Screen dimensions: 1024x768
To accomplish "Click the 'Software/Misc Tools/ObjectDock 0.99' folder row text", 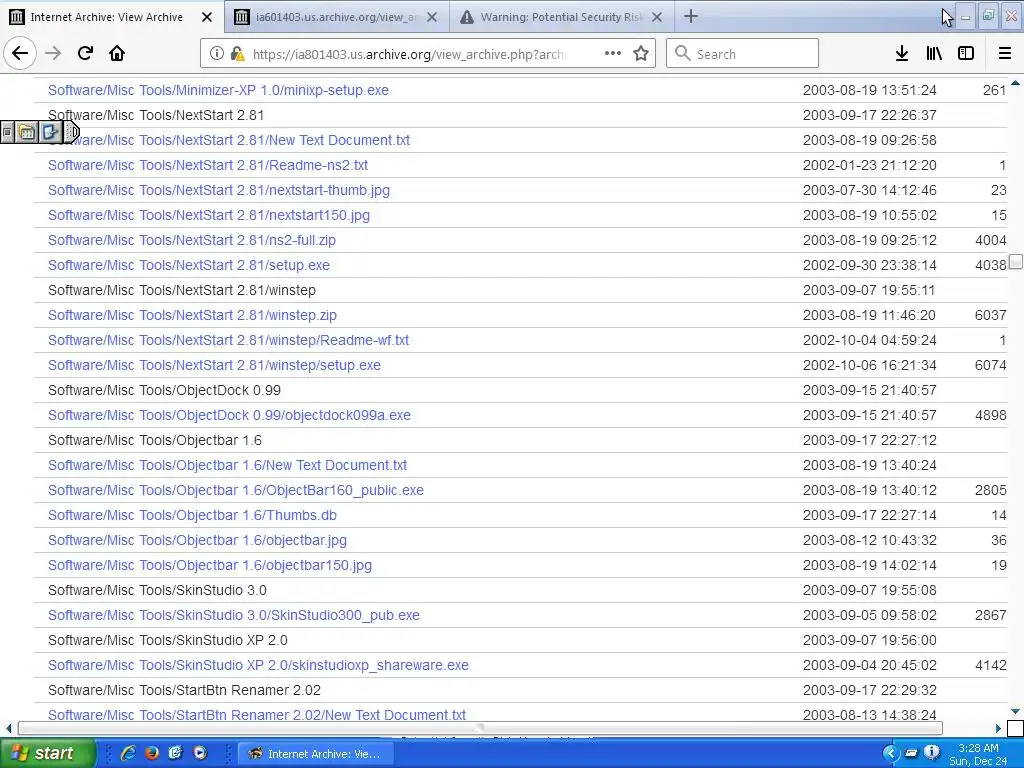I will point(165,391).
